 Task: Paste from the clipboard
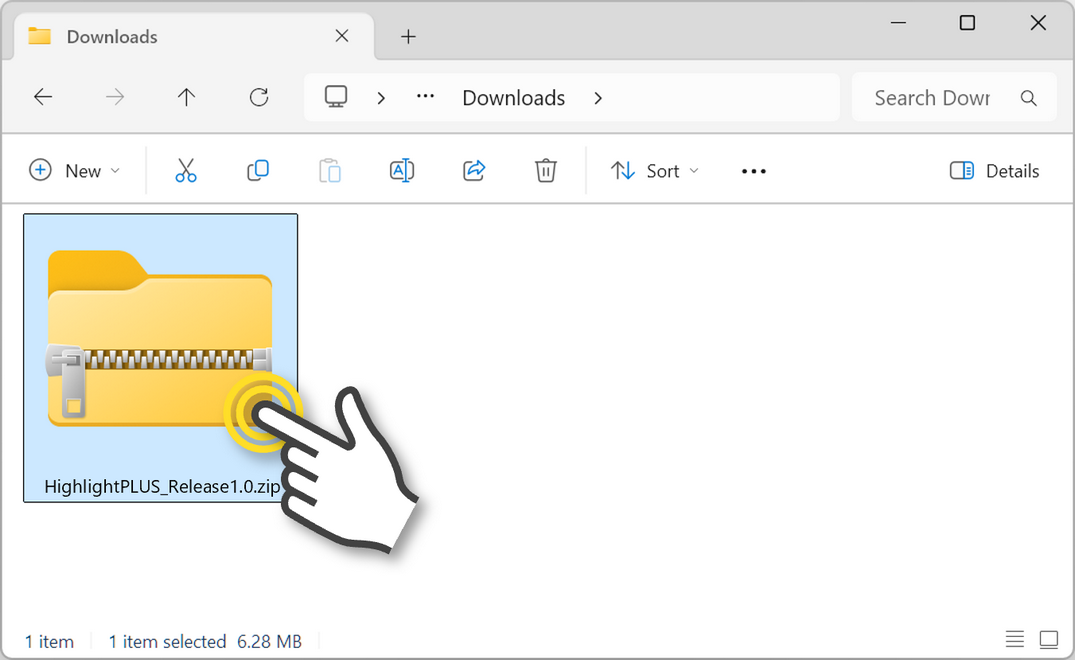[330, 170]
